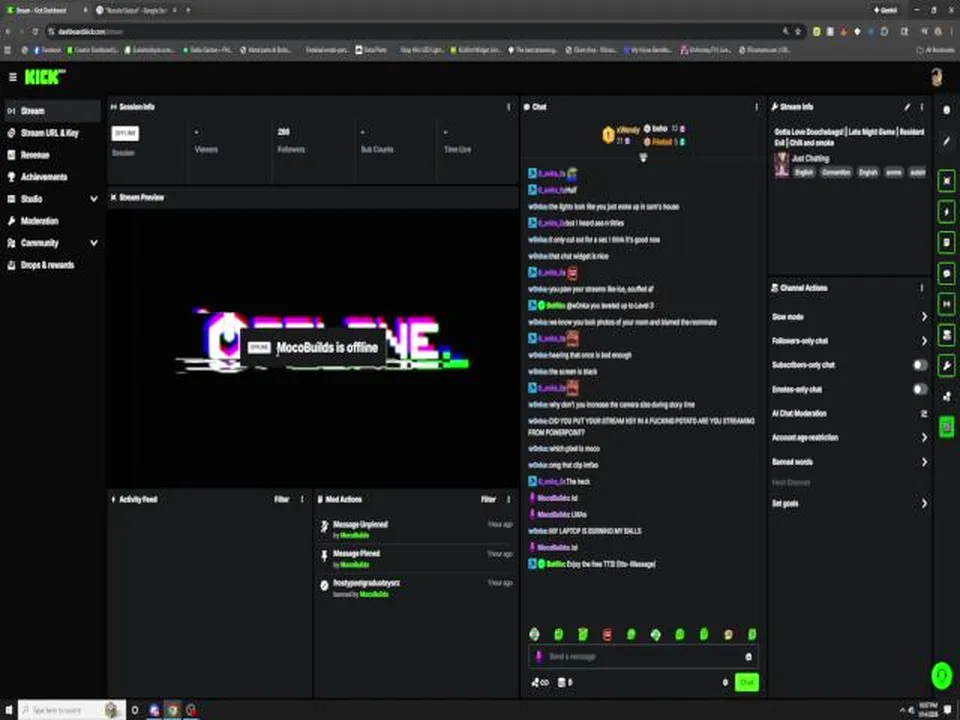960x720 pixels.
Task: Click the Botrix 'Enjoy the free TTS' chat message
Action: [591, 564]
